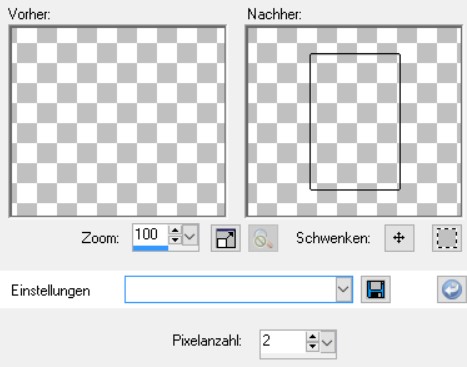Image resolution: width=467 pixels, height=367 pixels.
Task: Expand the Einstellungen presets dropdown
Action: (344, 289)
